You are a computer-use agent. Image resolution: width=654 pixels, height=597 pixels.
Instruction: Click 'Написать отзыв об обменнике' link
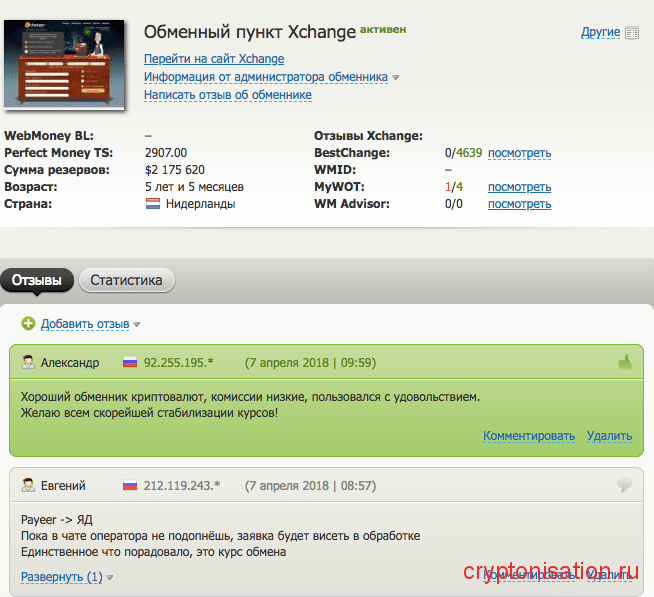[x=228, y=95]
